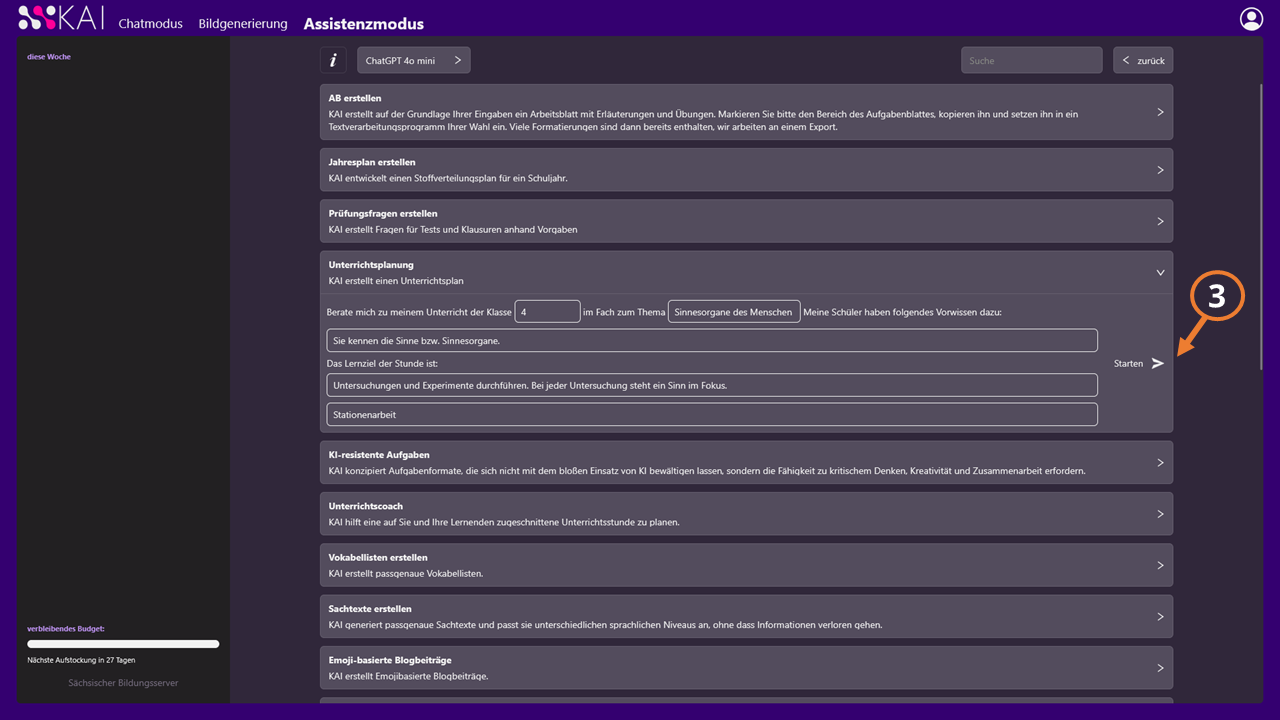1280x720 pixels.
Task: Expand the Prüfungsfragen erstellen assistant
Action: pos(746,221)
